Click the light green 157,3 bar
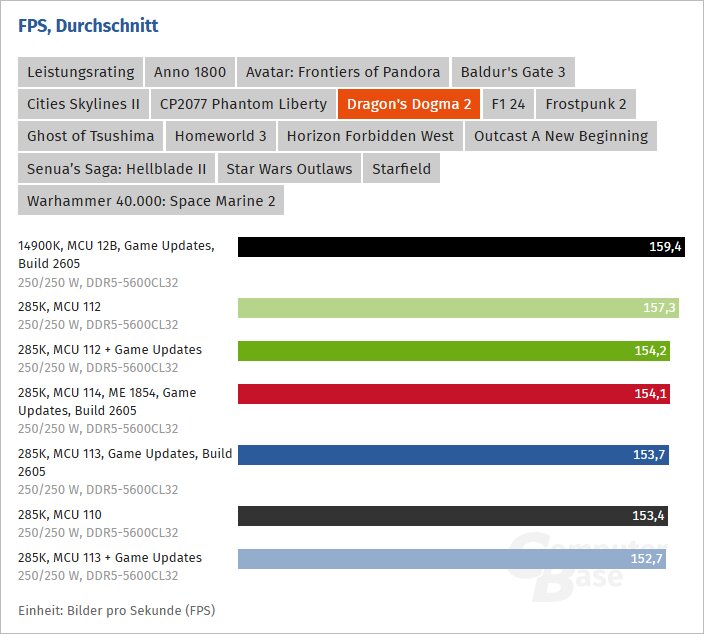The height and width of the screenshot is (634, 705). 458,308
